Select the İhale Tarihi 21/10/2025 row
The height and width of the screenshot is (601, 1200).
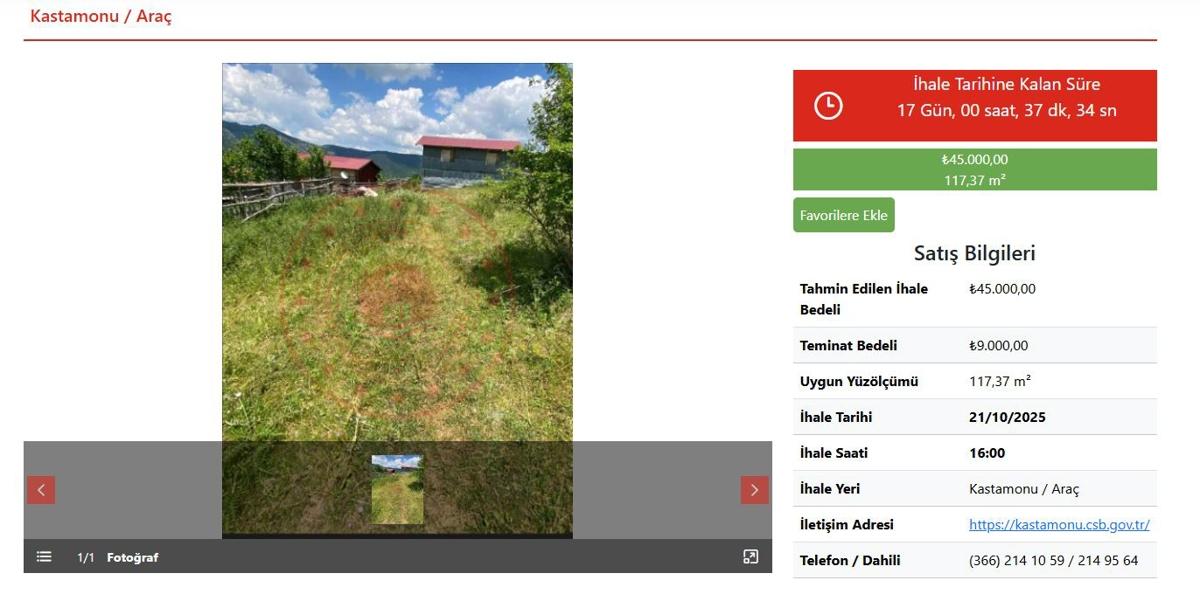975,417
